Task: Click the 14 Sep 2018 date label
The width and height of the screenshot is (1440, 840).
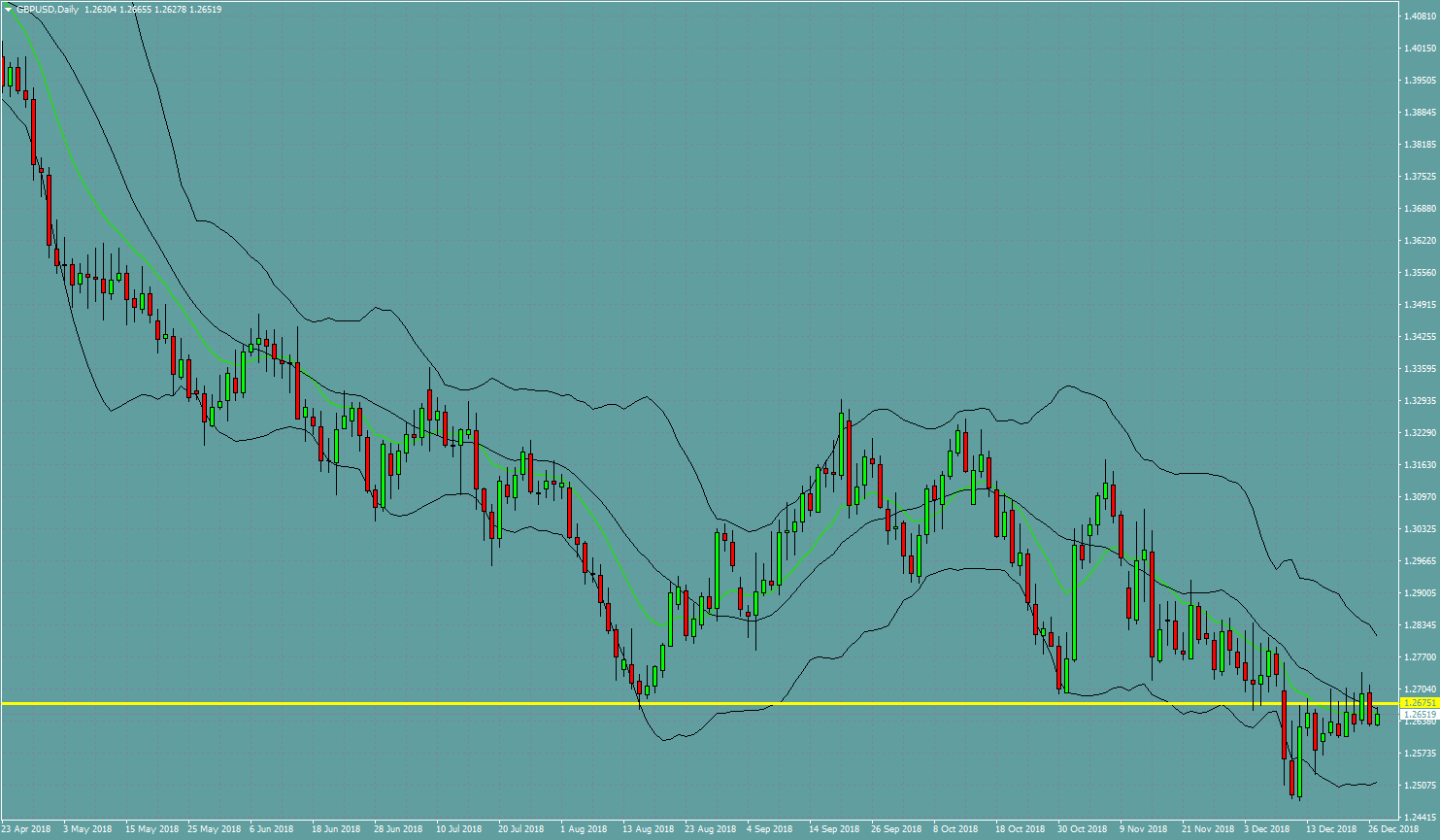Action: (x=834, y=829)
